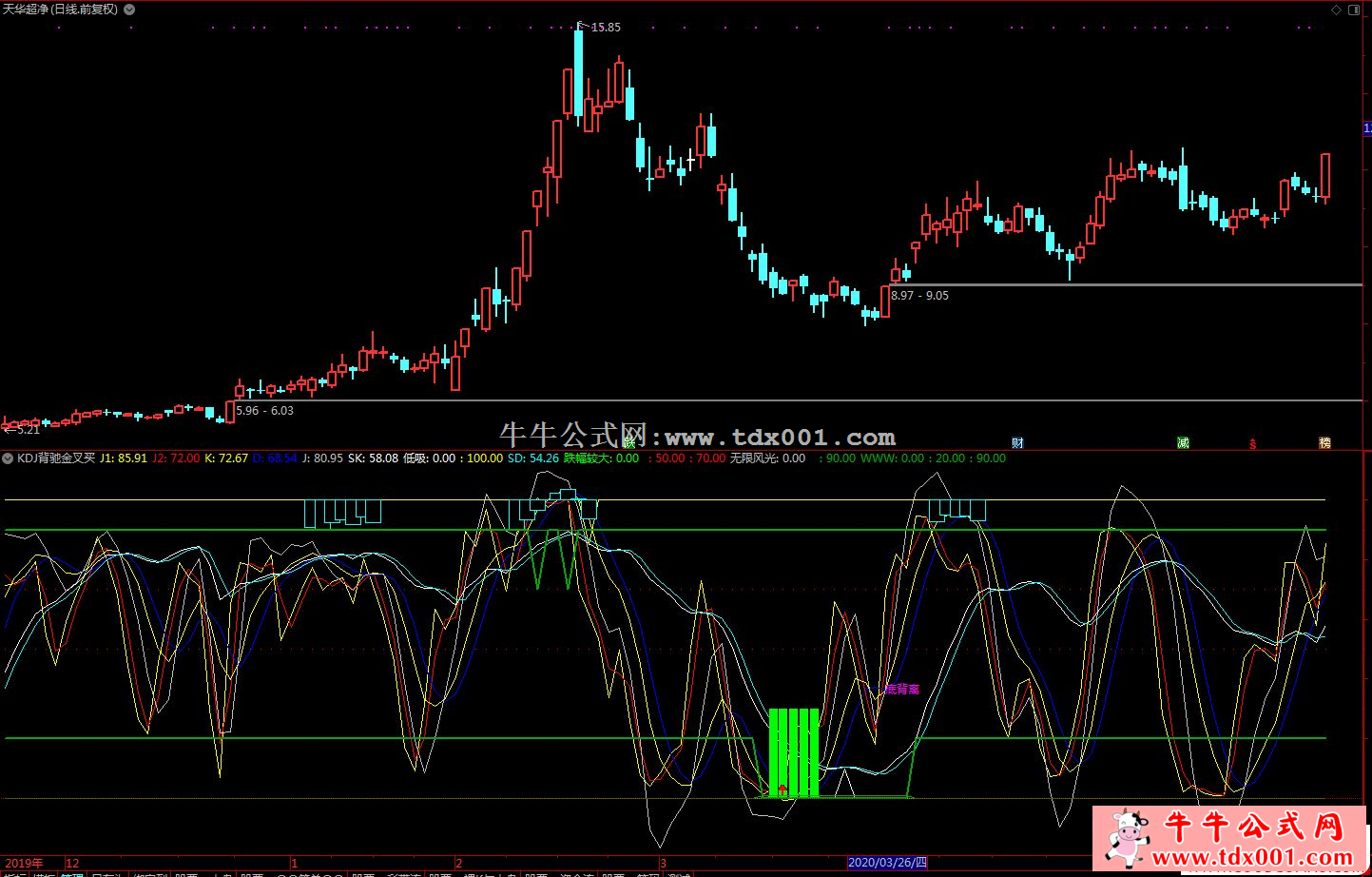Click the red $ marker icon
The image size is (1372, 877).
(x=1253, y=443)
